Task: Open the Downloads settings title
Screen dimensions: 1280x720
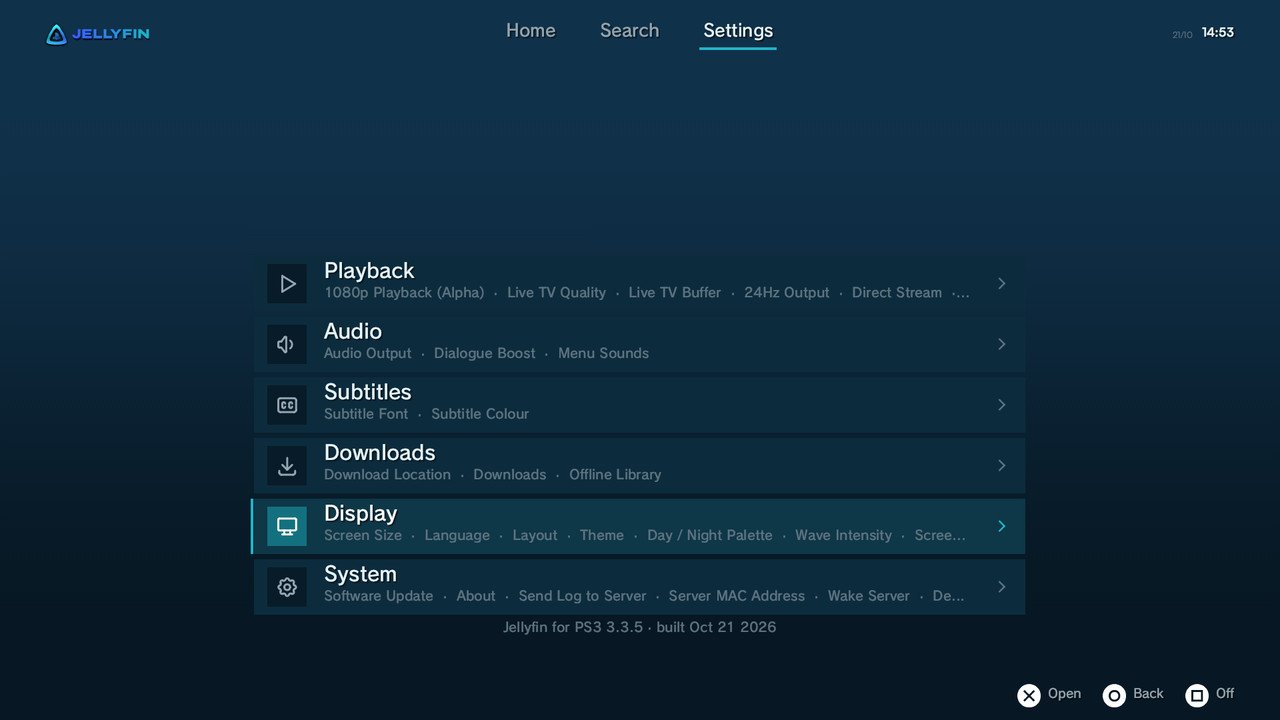Action: [380, 453]
